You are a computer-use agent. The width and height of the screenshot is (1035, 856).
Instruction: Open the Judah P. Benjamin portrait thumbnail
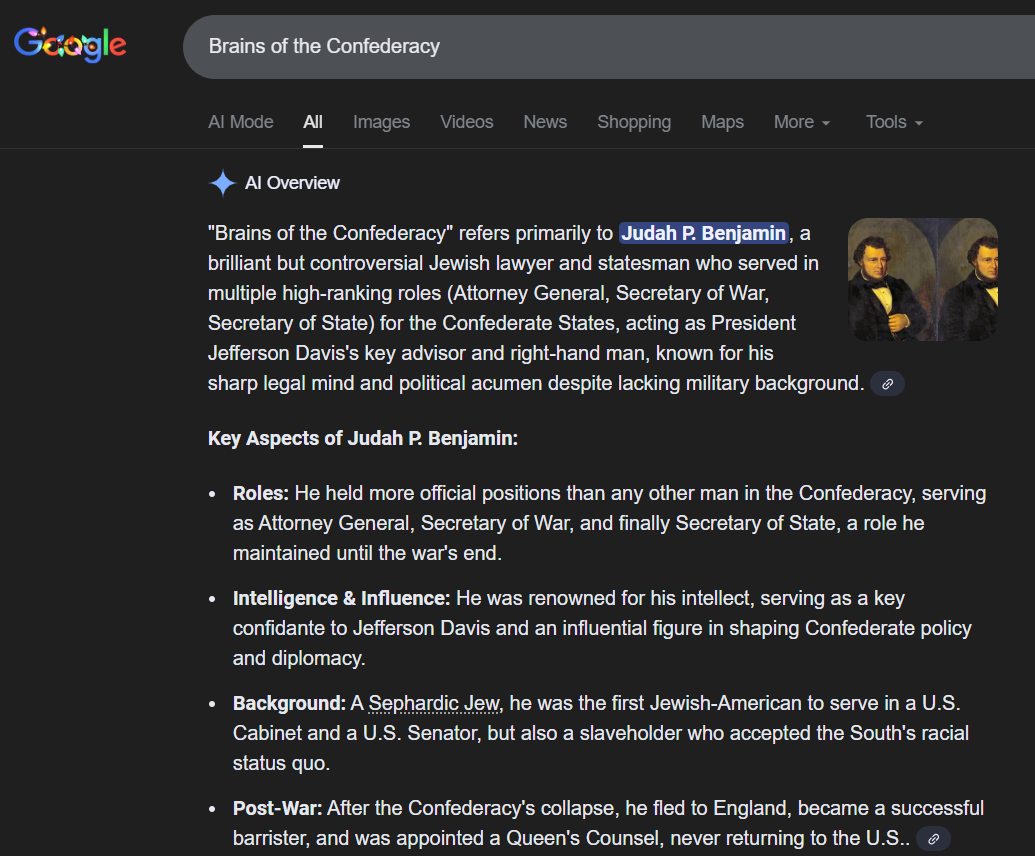[922, 280]
